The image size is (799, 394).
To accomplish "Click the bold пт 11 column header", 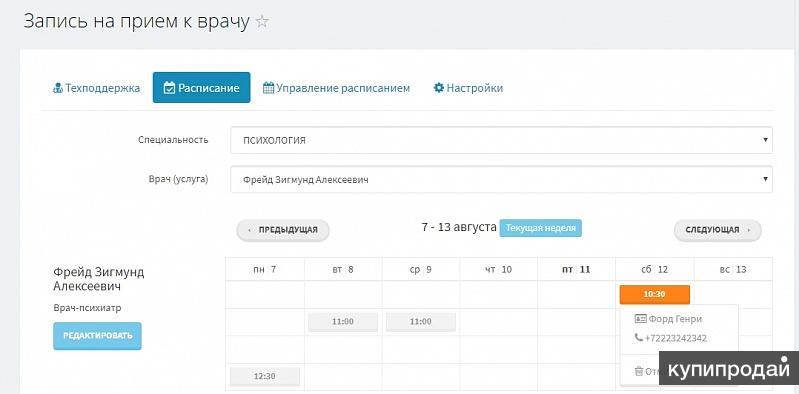I will click(x=576, y=270).
